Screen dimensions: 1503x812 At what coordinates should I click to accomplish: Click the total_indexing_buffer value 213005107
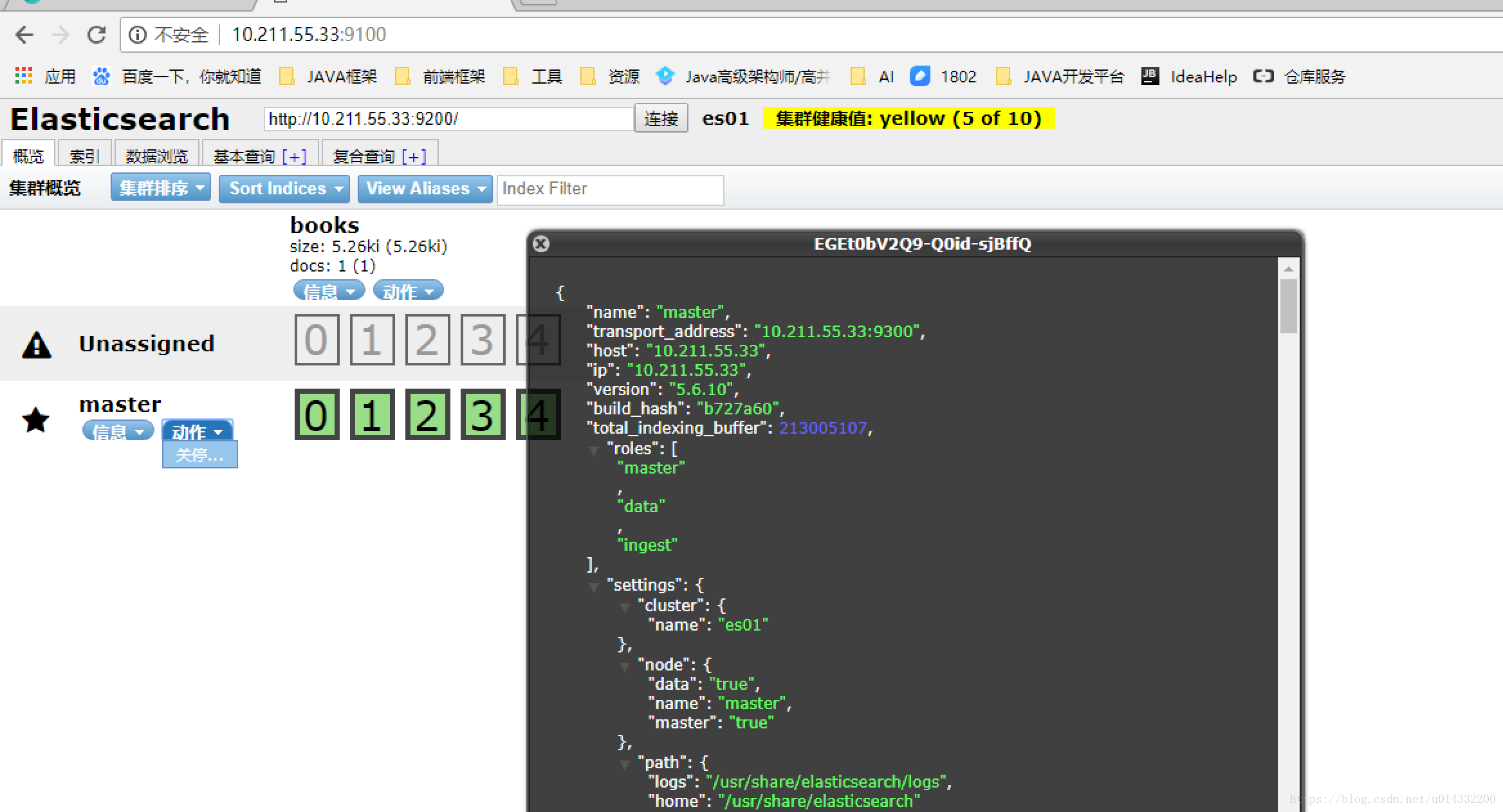pyautogui.click(x=823, y=428)
